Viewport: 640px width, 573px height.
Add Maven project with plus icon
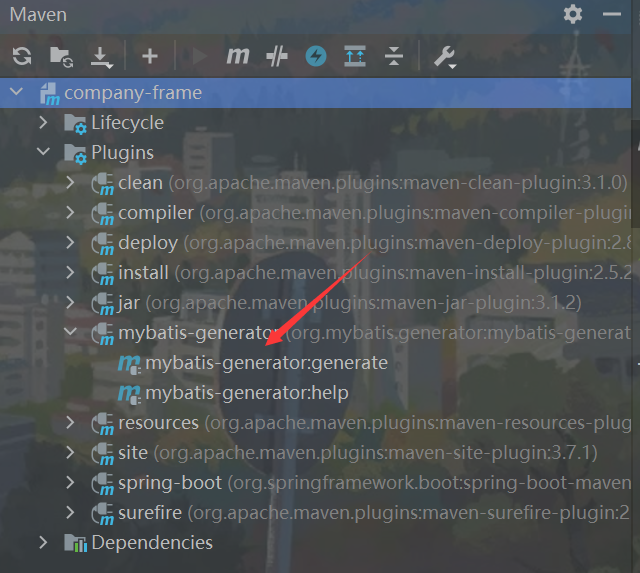[x=150, y=56]
